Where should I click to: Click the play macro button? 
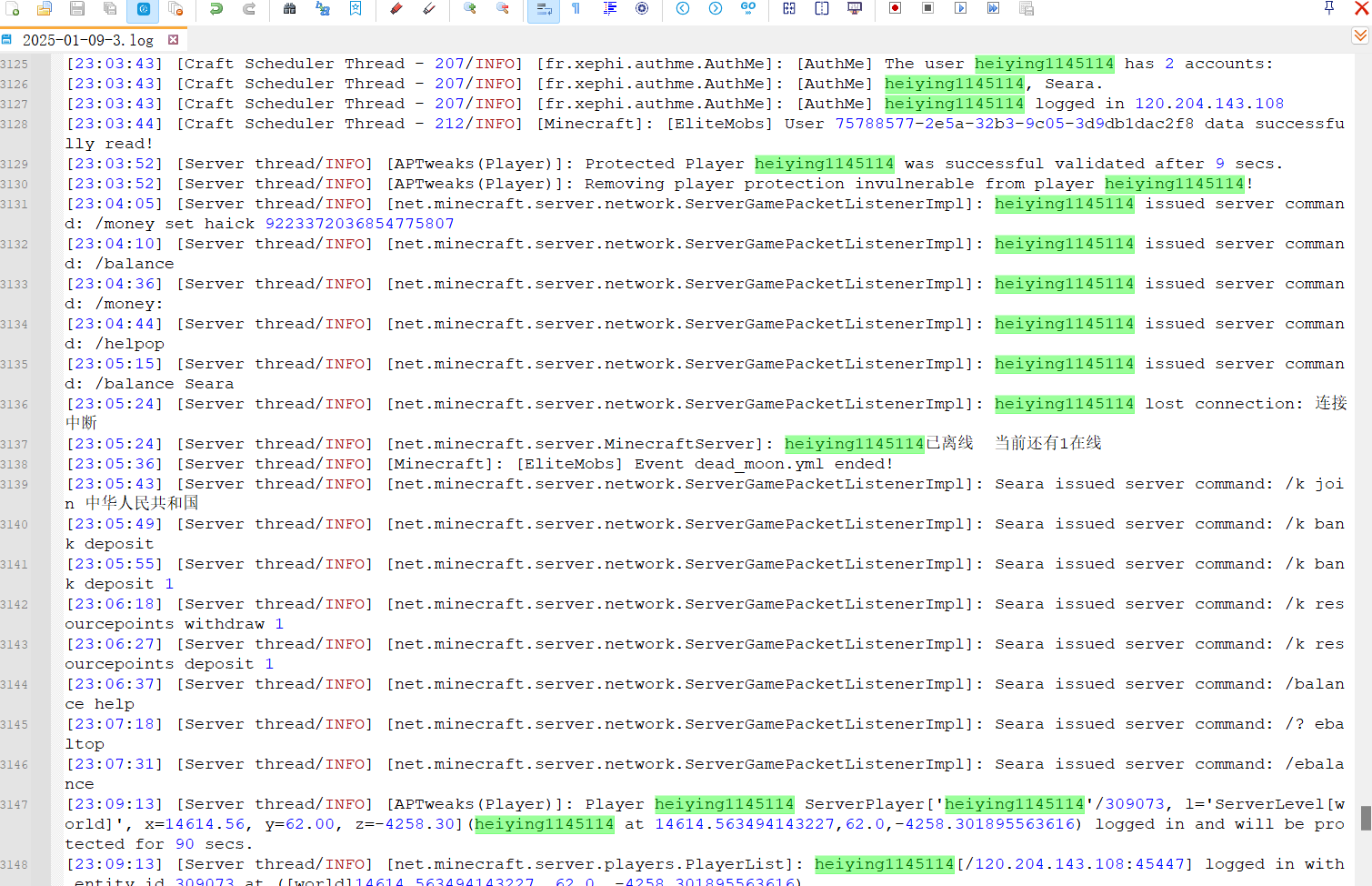coord(960,9)
